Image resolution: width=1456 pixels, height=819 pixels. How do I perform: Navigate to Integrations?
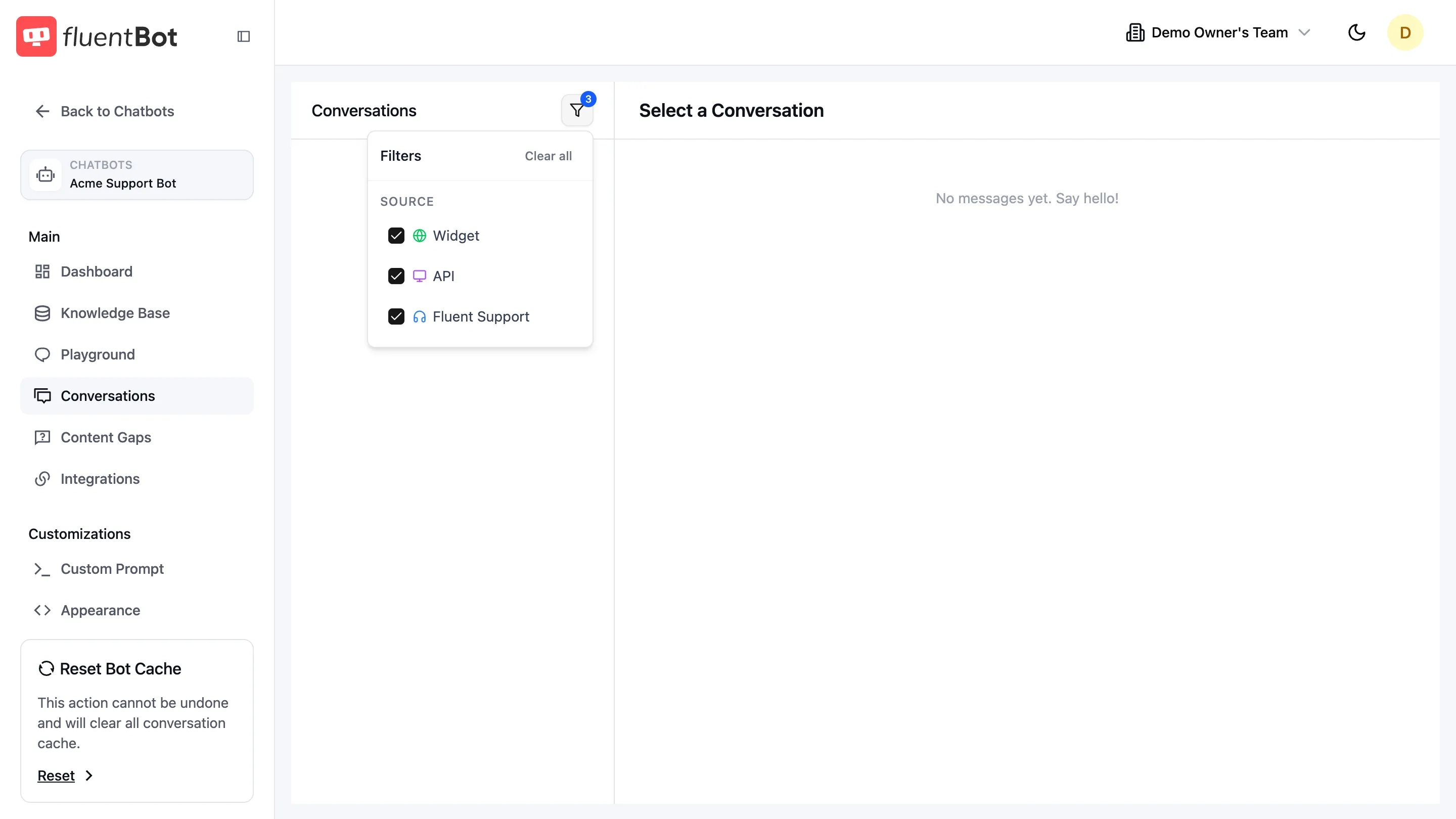point(137,479)
